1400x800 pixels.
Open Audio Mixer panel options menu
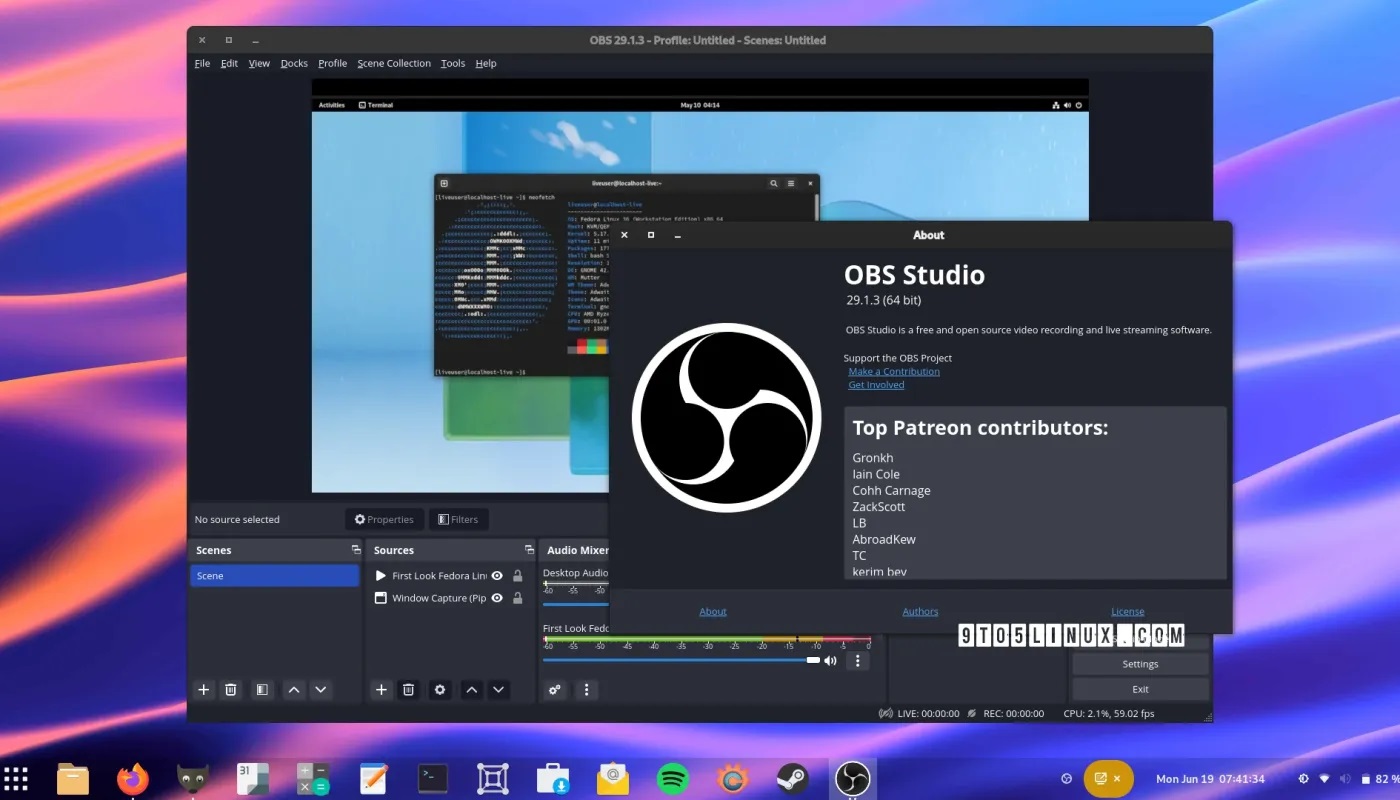pyautogui.click(x=586, y=690)
